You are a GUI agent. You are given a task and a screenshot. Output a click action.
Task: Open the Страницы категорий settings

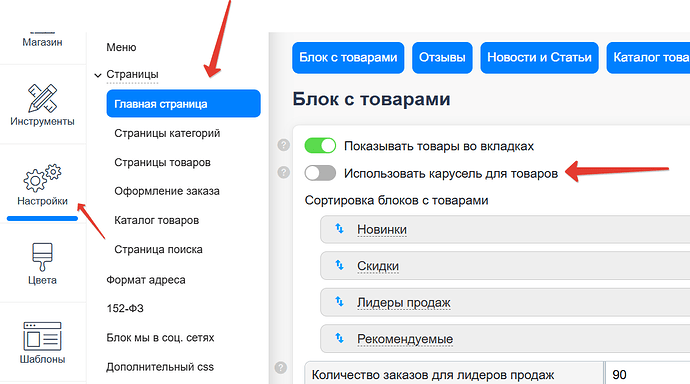pos(167,133)
